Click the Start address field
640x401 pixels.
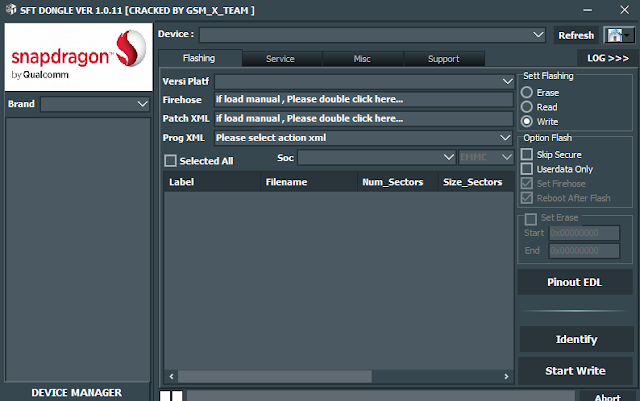click(584, 233)
